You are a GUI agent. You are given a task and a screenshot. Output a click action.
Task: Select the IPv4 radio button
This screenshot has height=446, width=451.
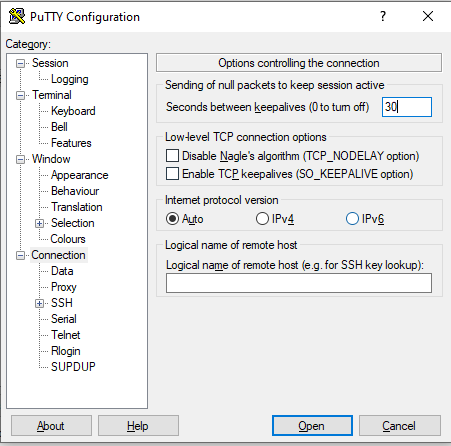coord(262,219)
